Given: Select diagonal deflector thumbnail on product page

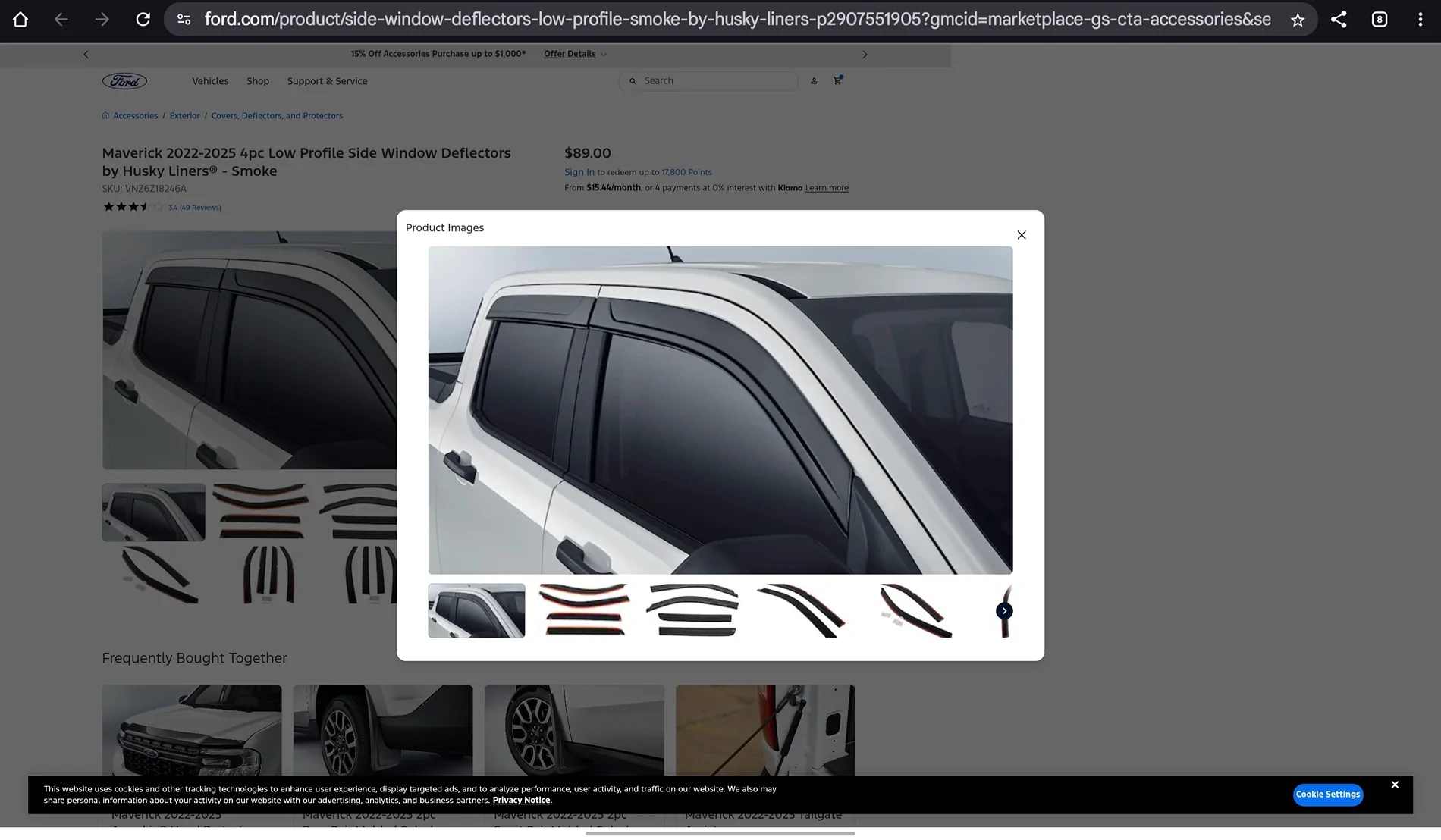Looking at the screenshot, I should click(x=159, y=575).
